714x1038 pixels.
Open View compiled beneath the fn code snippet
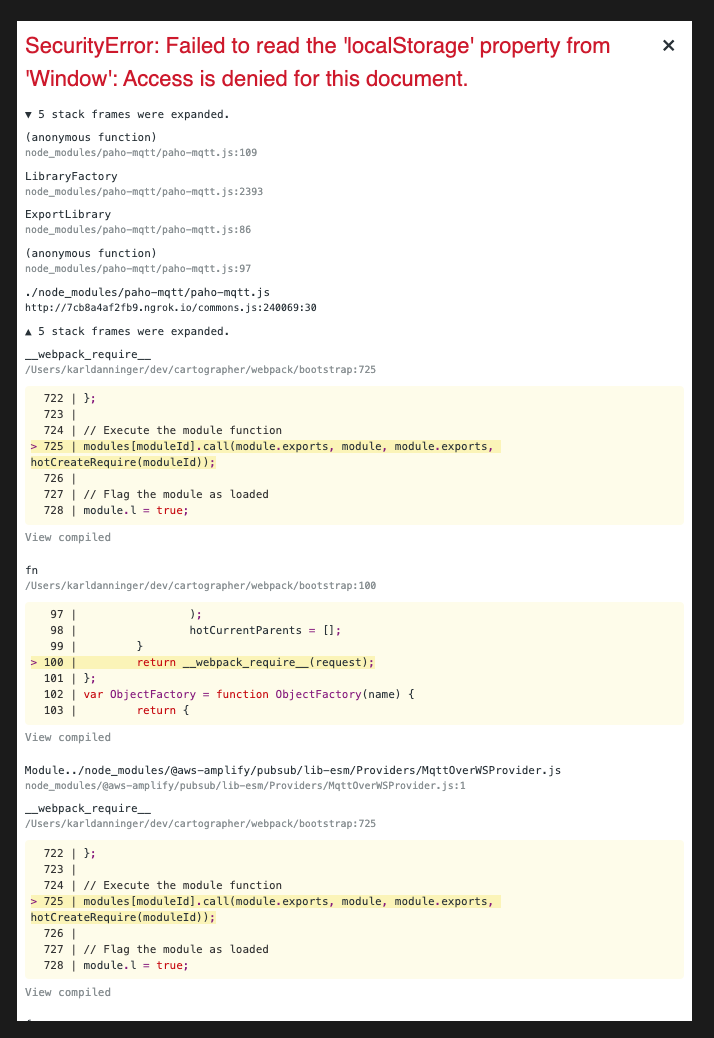pyautogui.click(x=67, y=737)
